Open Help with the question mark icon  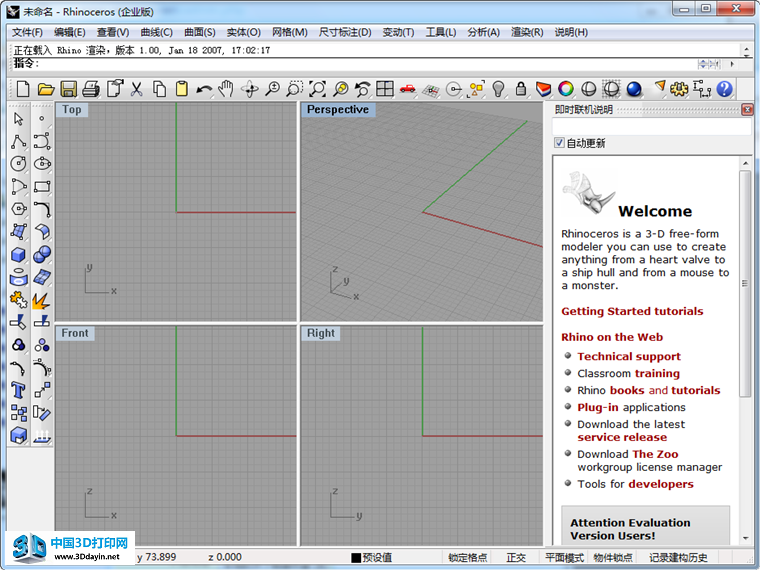(724, 89)
